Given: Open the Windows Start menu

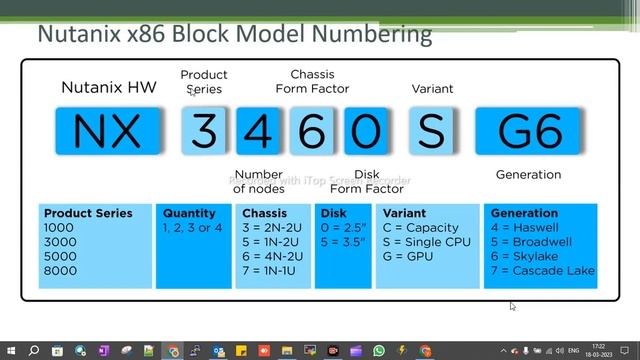Looking at the screenshot, I should [x=11, y=351].
